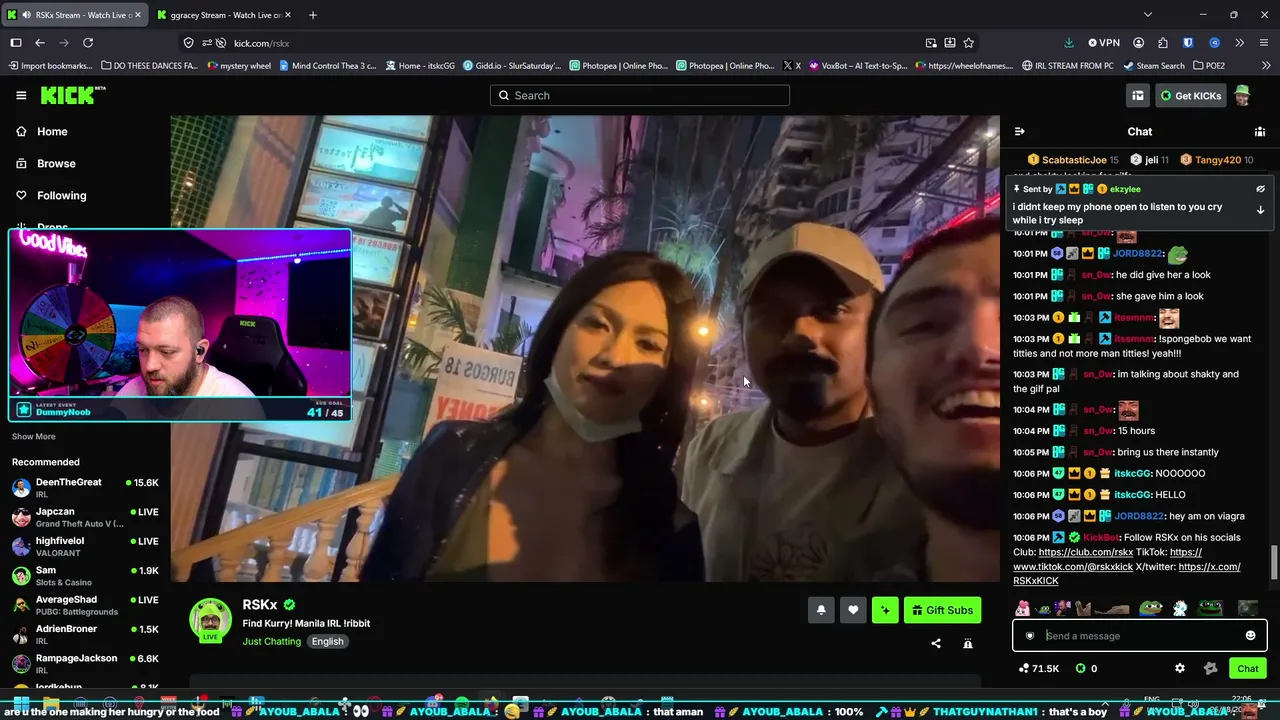Open the Kick shop icon beside Get KICKs

(1138, 95)
